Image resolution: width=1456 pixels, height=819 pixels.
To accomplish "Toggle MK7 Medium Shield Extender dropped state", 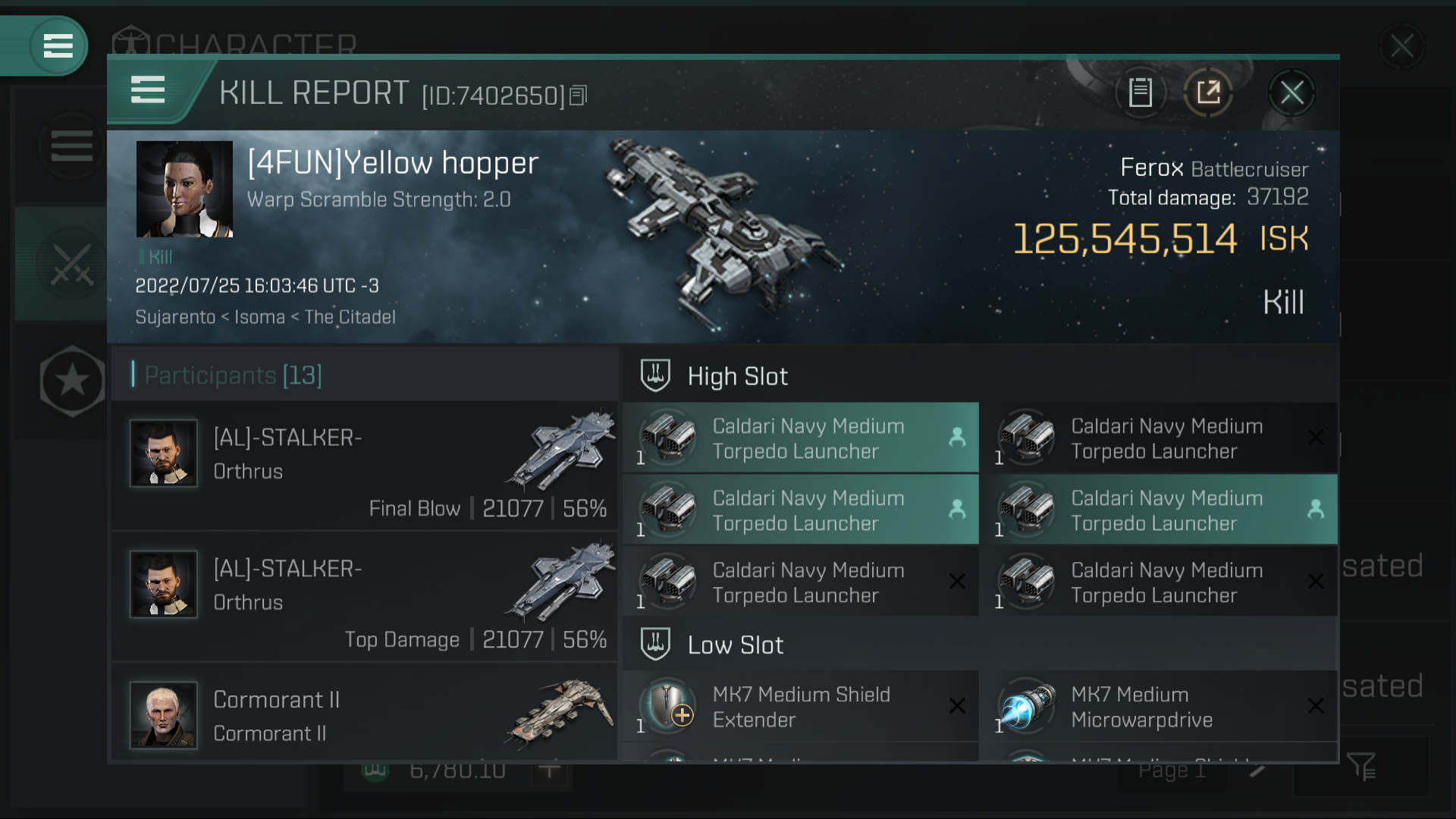I will pyautogui.click(x=956, y=705).
